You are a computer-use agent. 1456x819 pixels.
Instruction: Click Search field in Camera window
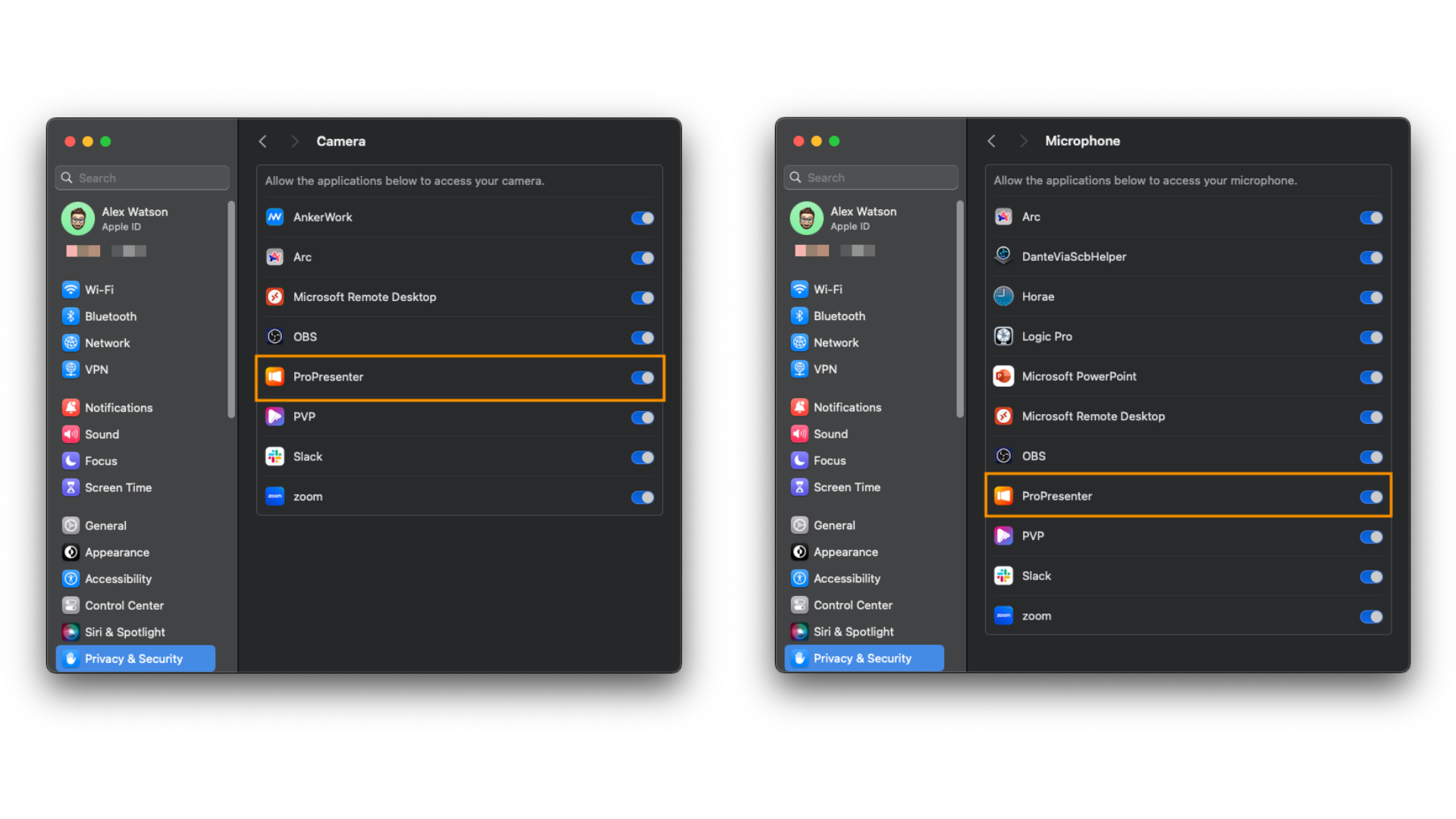[x=142, y=178]
